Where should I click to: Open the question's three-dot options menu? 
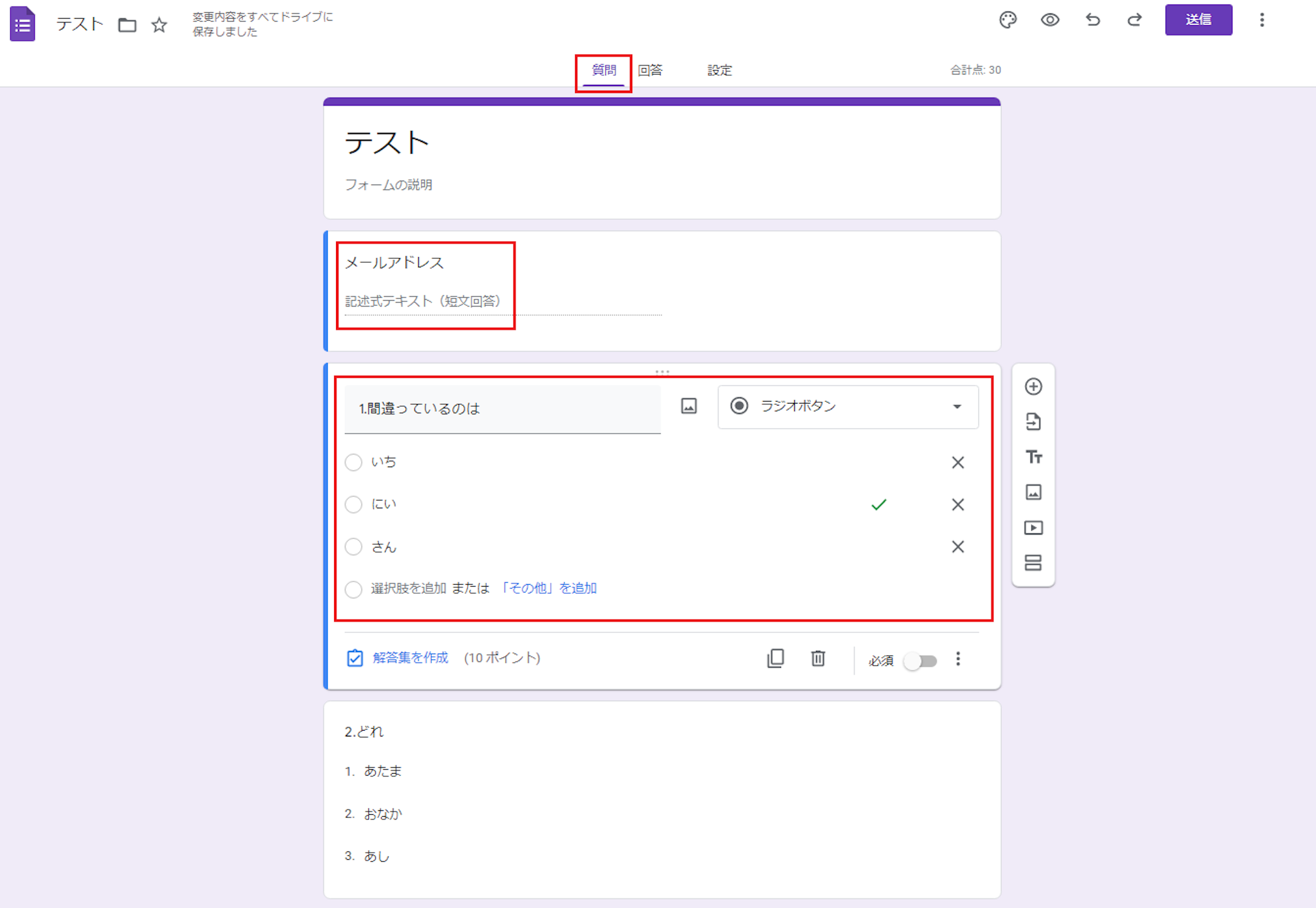click(957, 659)
